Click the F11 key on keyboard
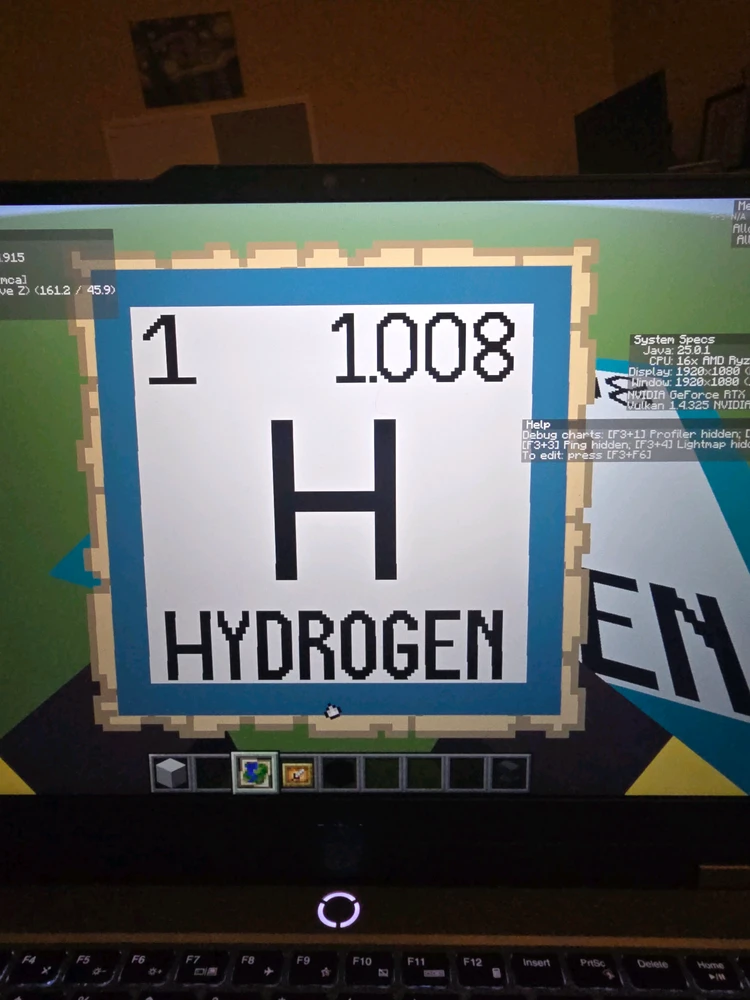The width and height of the screenshot is (750, 1000). pos(427,967)
